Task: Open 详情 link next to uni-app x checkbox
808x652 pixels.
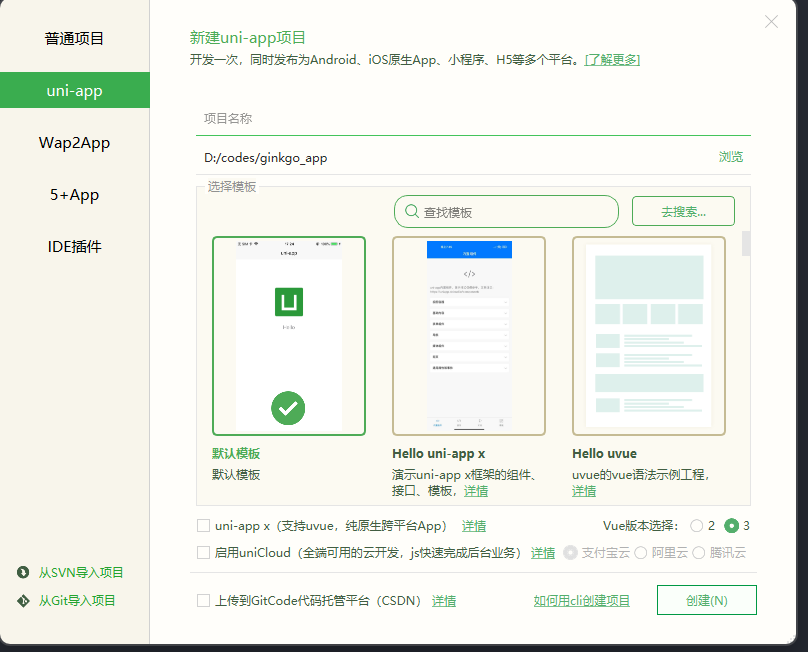Action: [x=474, y=526]
